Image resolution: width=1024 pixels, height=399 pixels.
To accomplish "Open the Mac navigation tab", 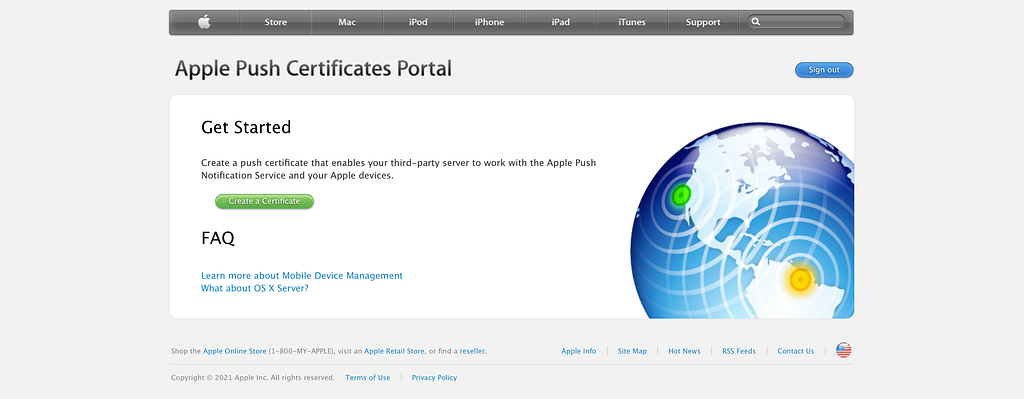I will tap(347, 22).
